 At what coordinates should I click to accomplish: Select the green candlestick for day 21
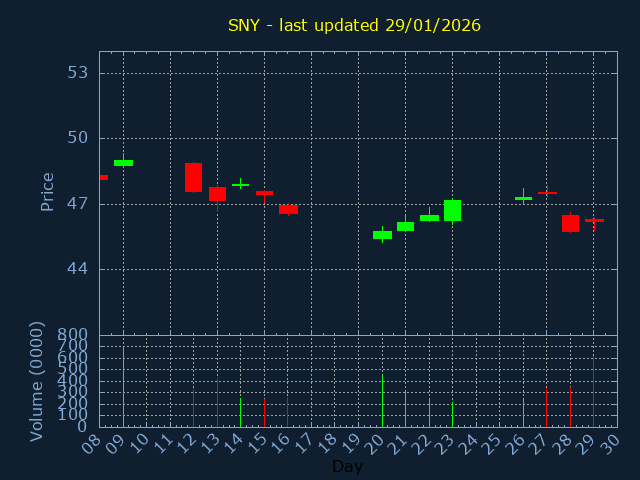[405, 226]
